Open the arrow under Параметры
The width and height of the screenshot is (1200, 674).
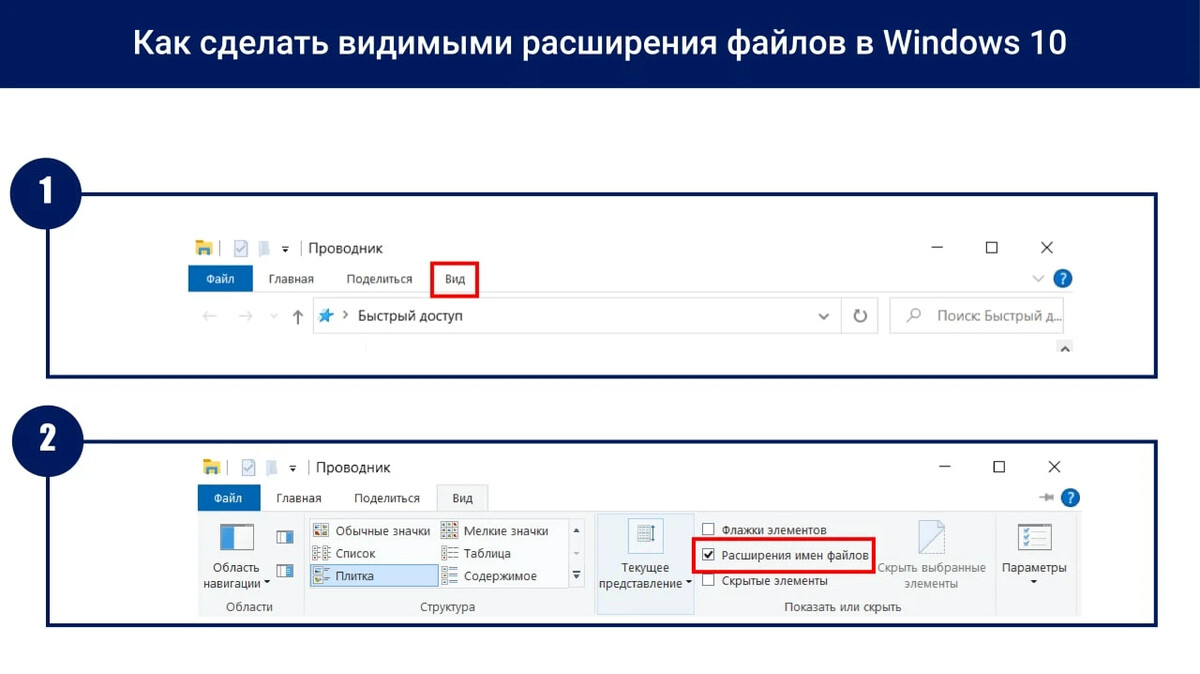tap(1034, 582)
